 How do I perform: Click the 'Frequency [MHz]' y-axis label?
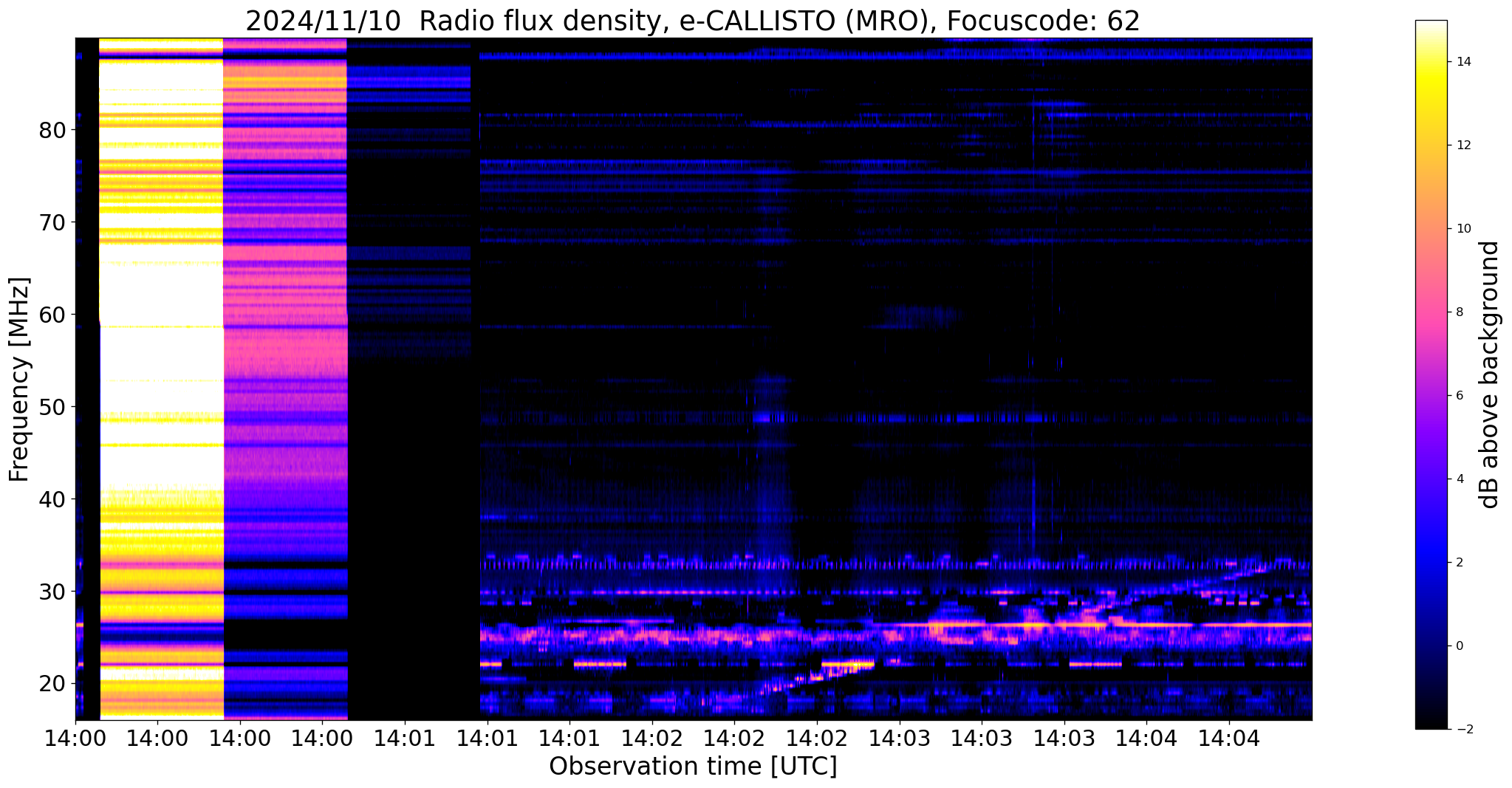point(19,380)
